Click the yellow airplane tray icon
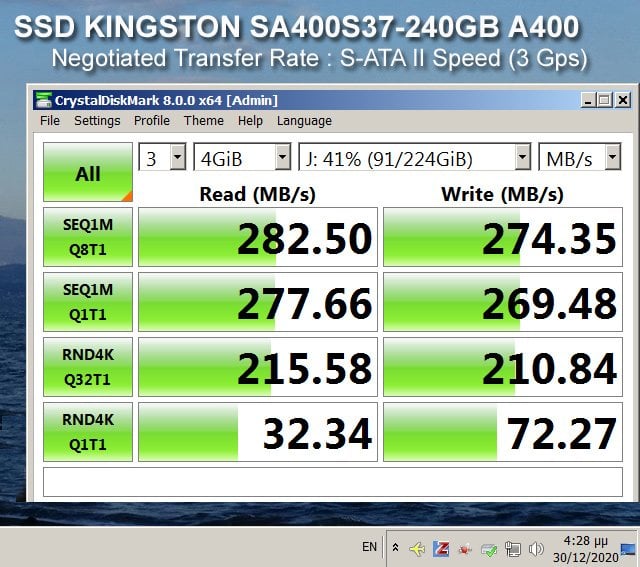Image resolution: width=640 pixels, height=567 pixels. 417,549
